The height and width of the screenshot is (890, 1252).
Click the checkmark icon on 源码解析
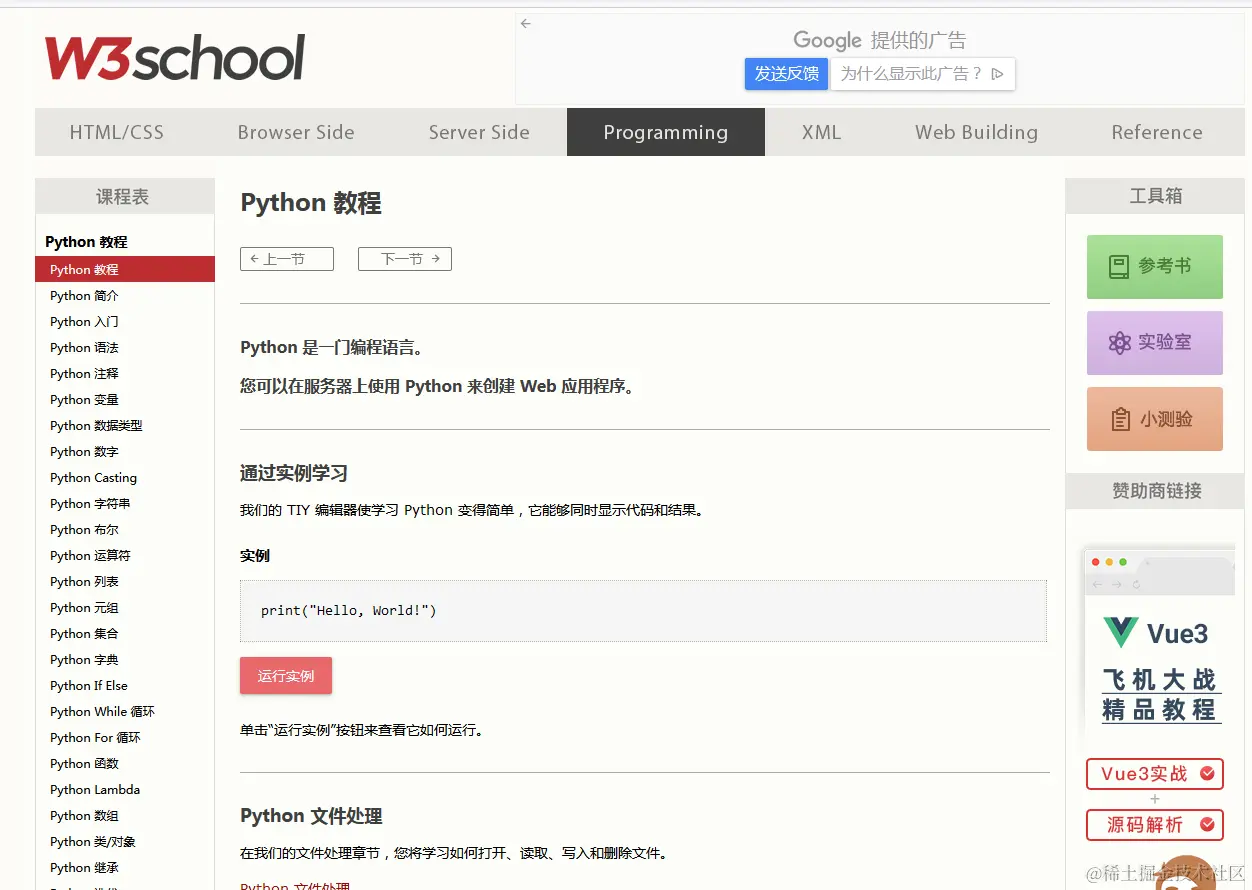(1207, 825)
